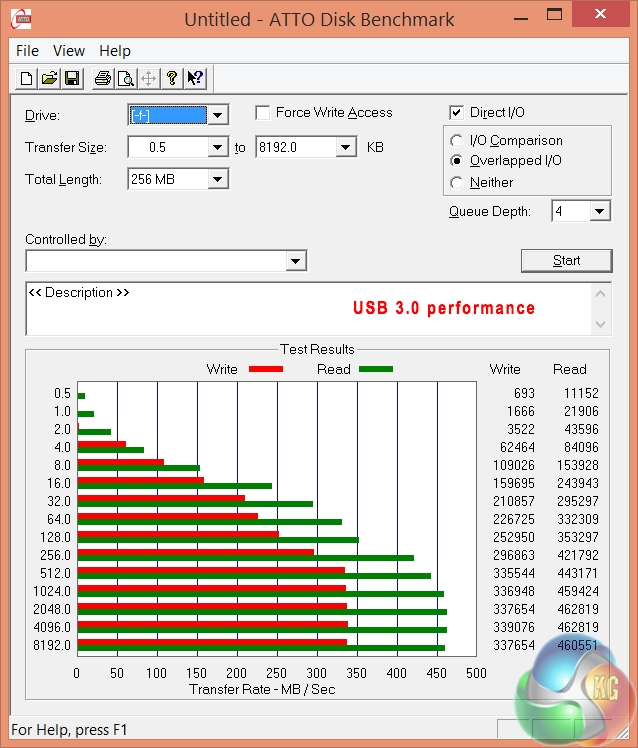This screenshot has height=748, width=638.
Task: Print the benchmark results
Action: coord(103,78)
